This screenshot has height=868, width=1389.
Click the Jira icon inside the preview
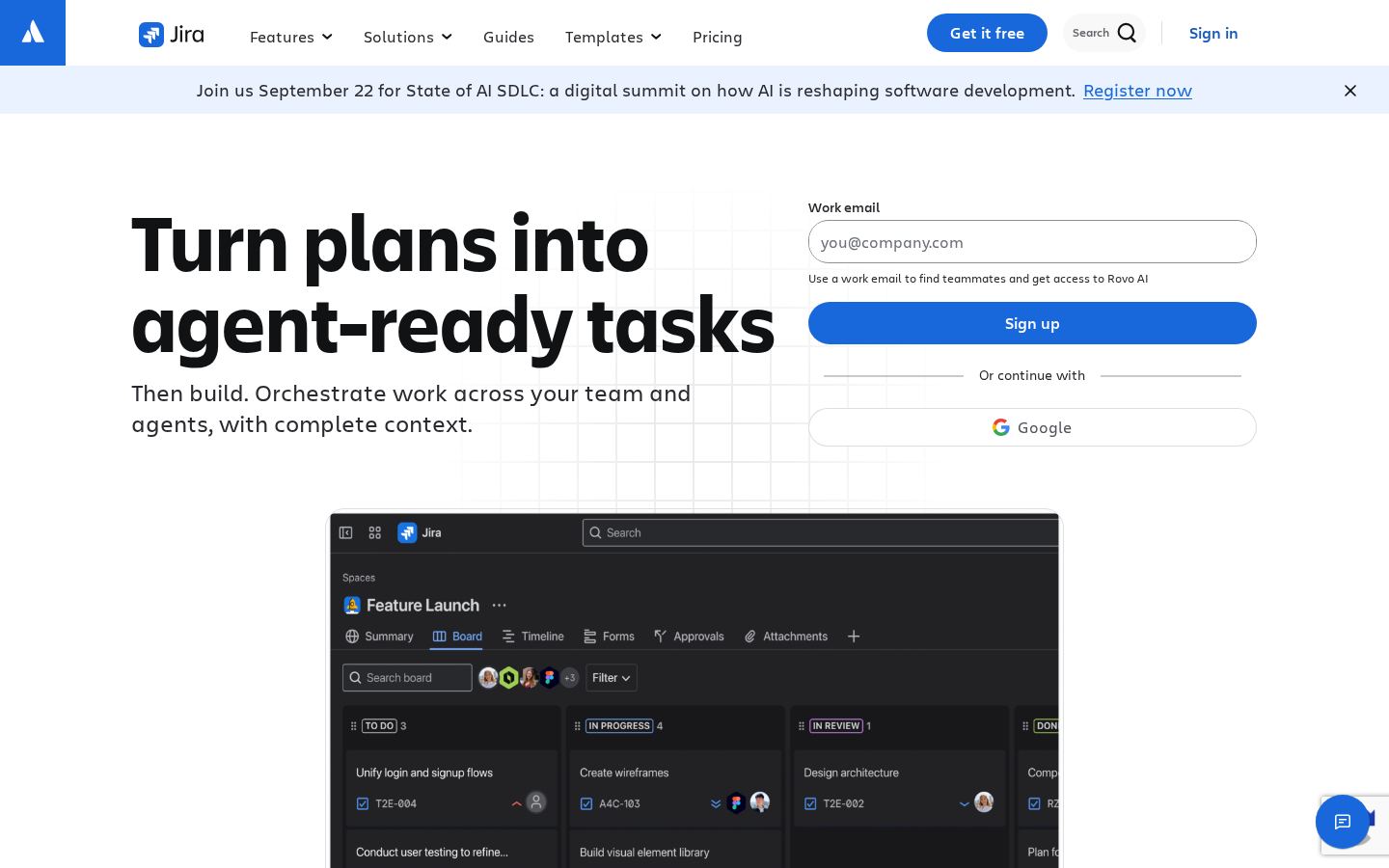pyautogui.click(x=407, y=532)
